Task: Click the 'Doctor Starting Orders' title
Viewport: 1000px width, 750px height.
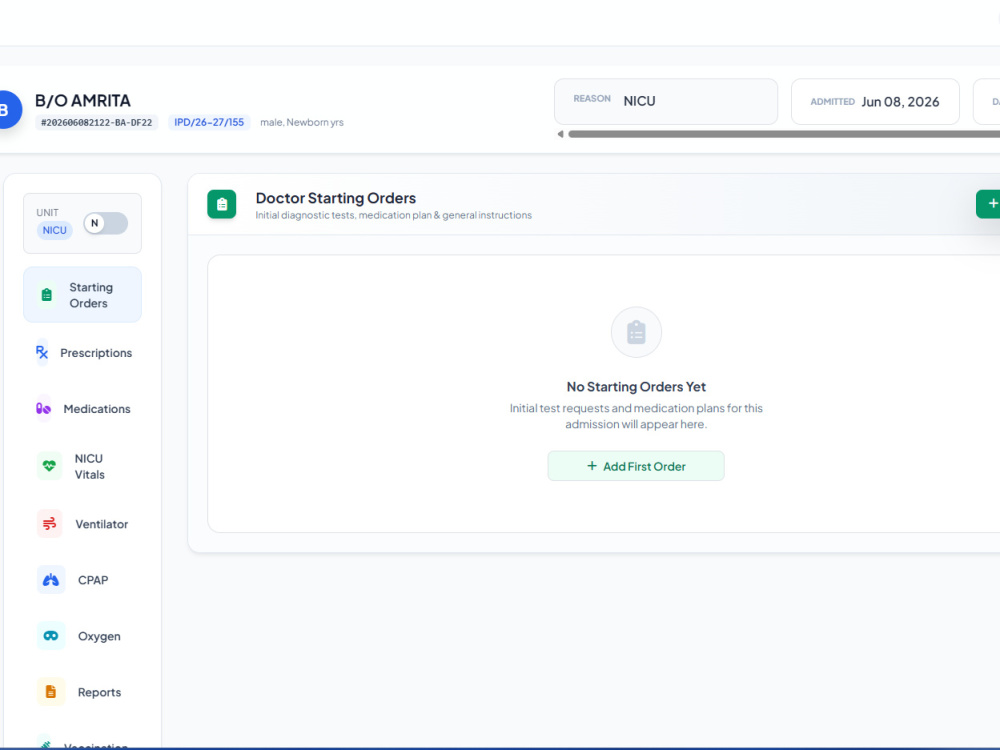Action: 335,198
